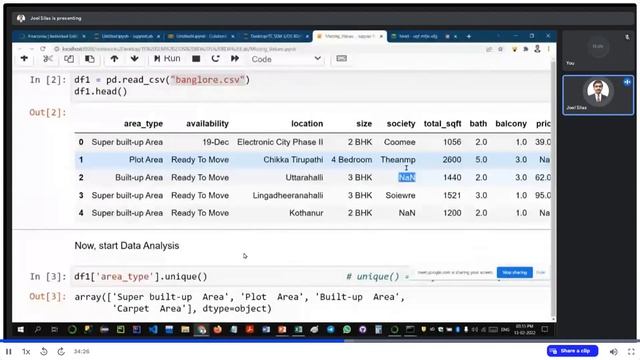
Task: Click the Run cell button
Action: [167, 59]
